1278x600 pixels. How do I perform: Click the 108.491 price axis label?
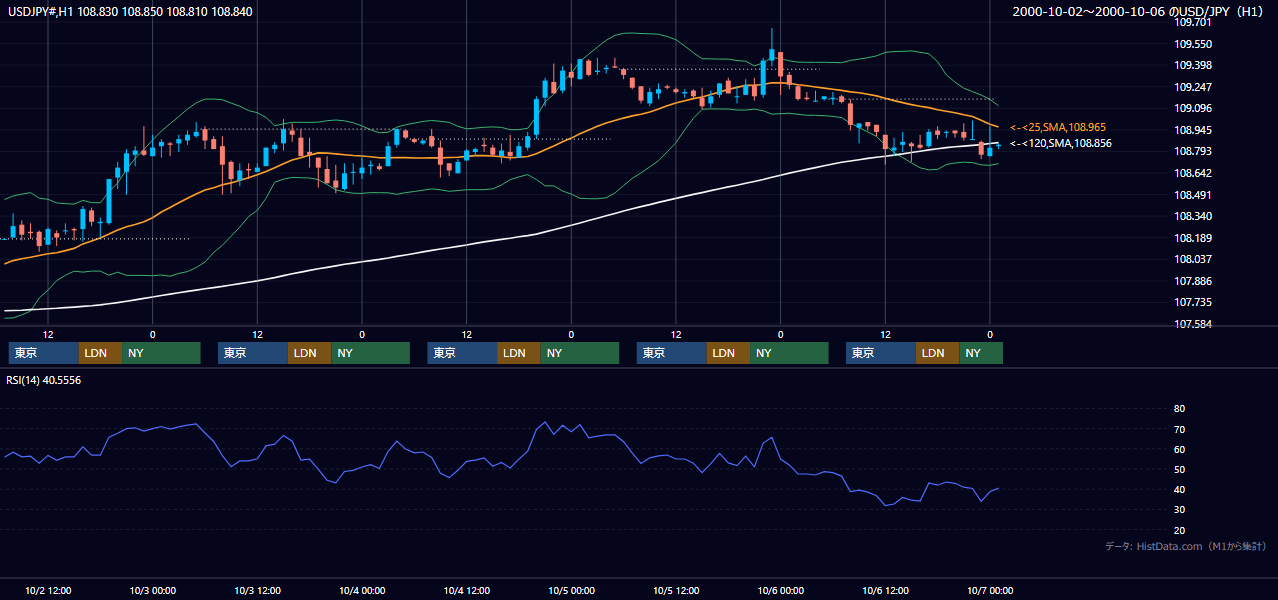[1192, 195]
